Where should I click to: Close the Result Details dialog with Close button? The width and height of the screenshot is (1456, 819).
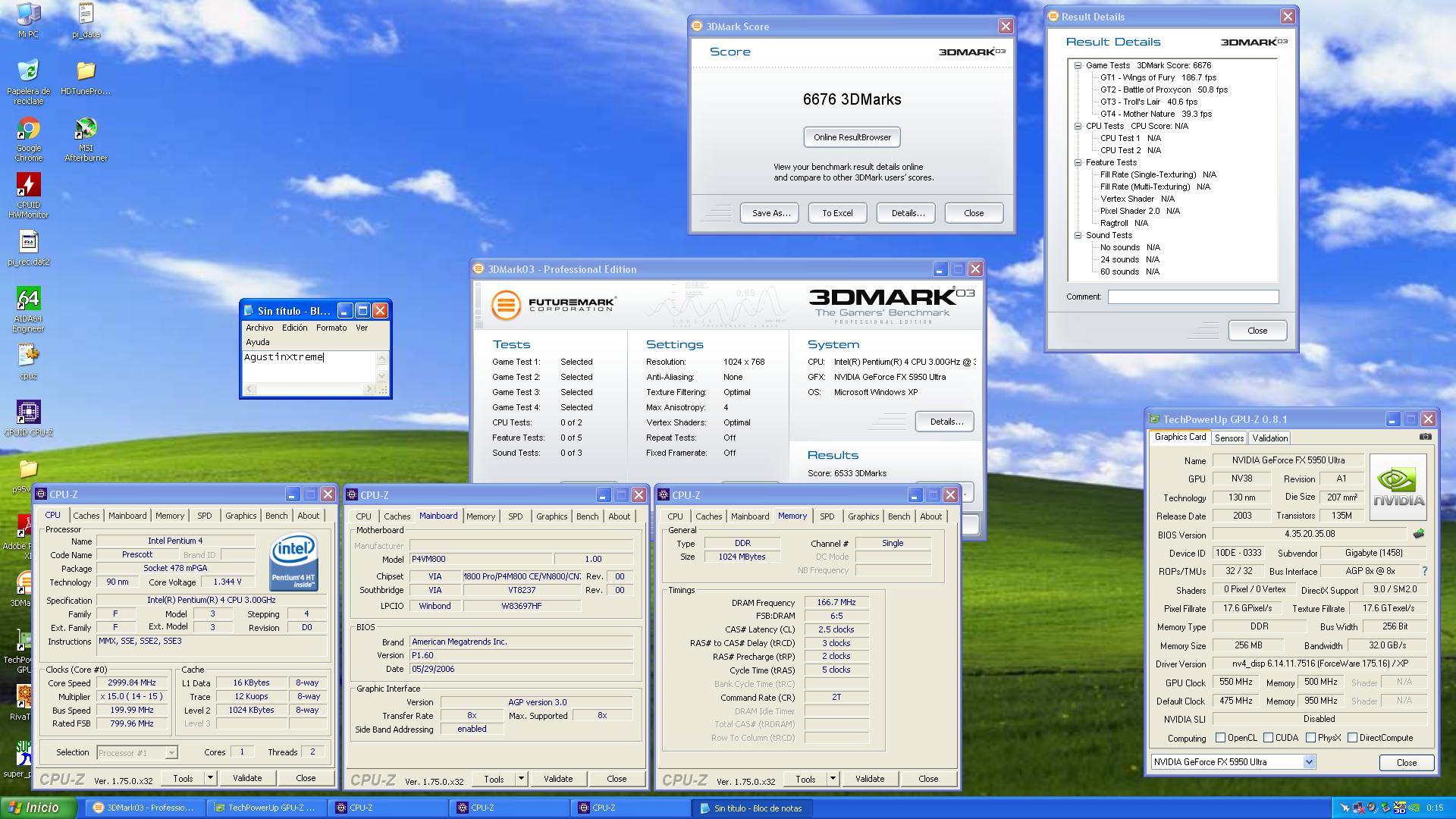pyautogui.click(x=1257, y=331)
